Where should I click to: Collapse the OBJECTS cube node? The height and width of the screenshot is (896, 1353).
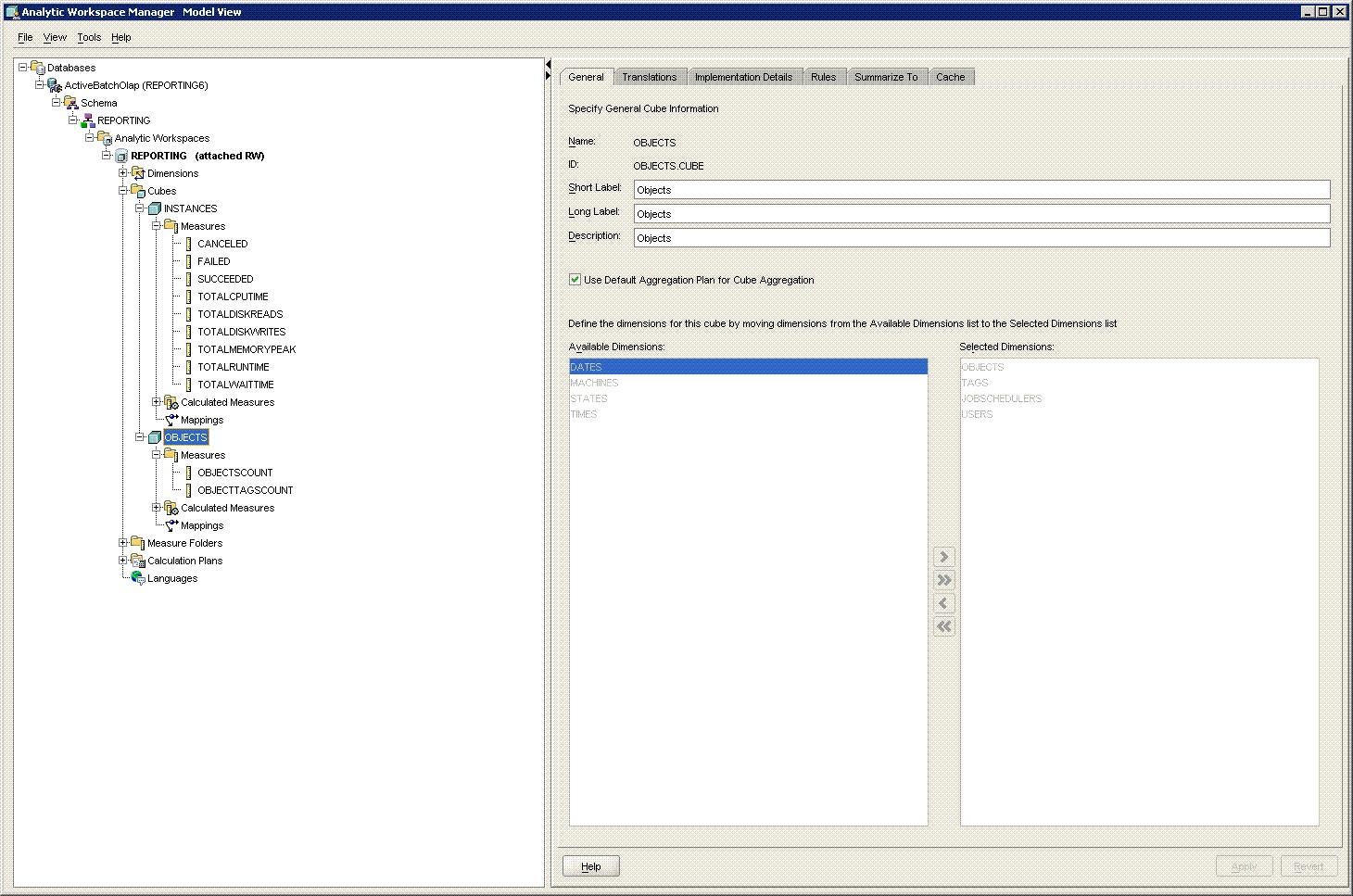point(140,436)
